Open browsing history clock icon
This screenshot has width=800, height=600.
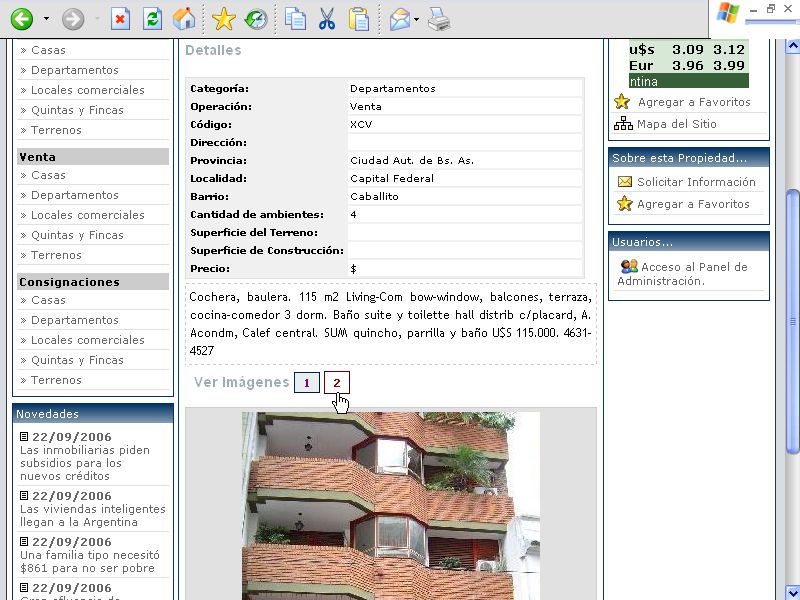pyautogui.click(x=256, y=19)
